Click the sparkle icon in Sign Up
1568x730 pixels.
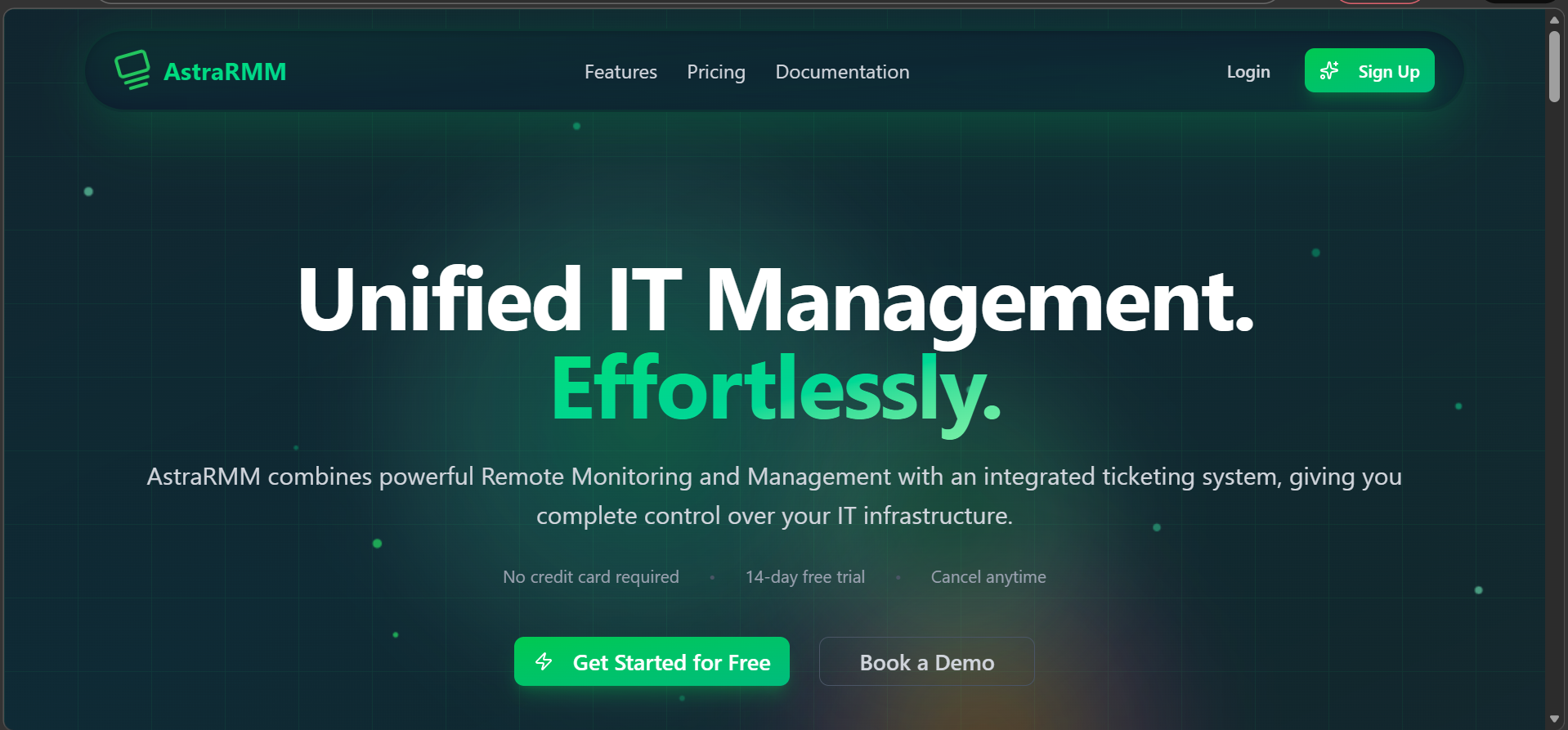point(1329,71)
